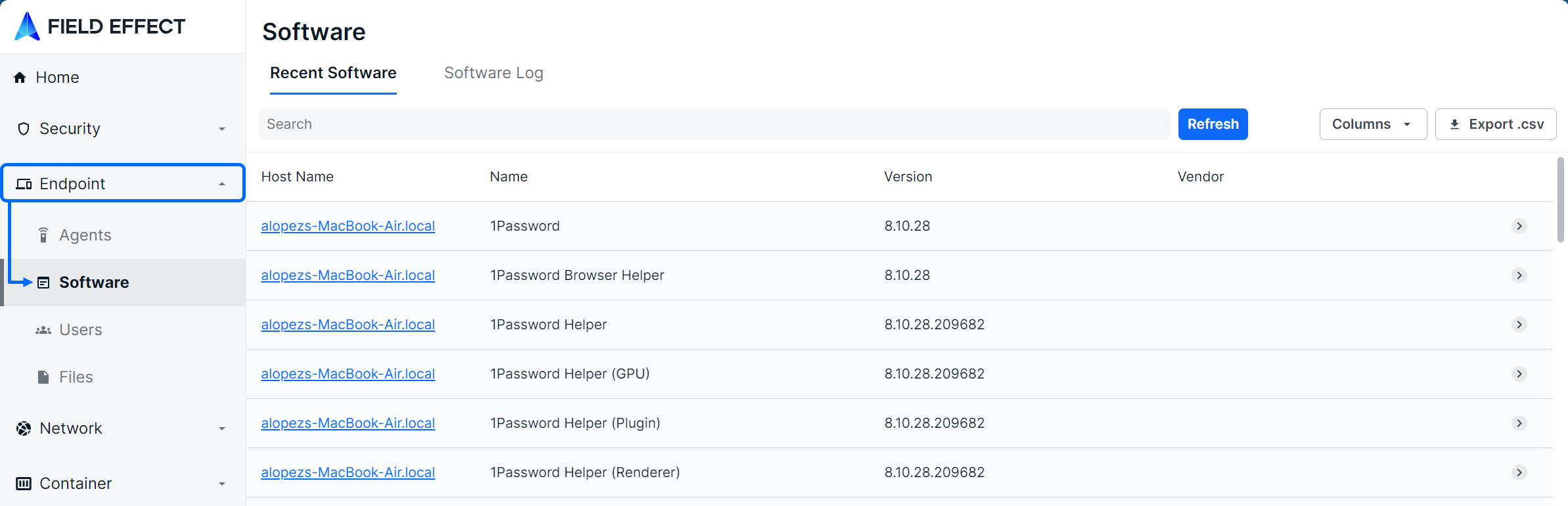
Task: Click the Home house icon
Action: 20,78
